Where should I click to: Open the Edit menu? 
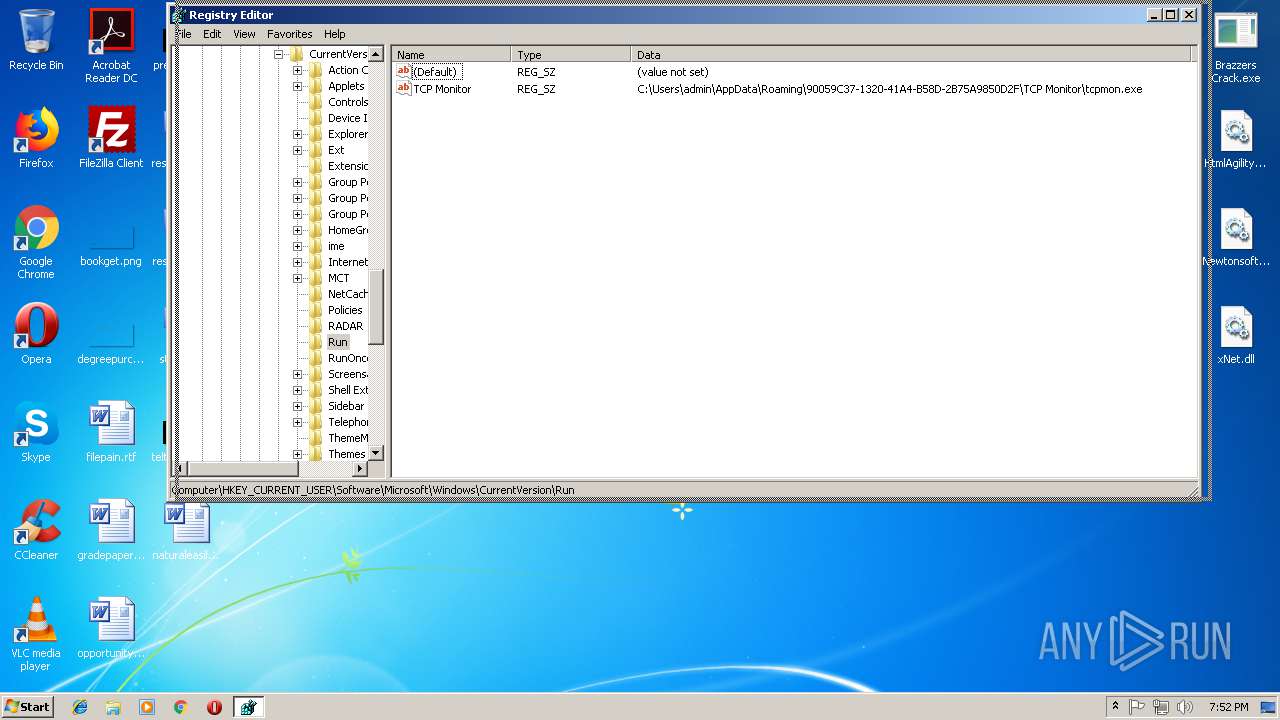pyautogui.click(x=212, y=34)
